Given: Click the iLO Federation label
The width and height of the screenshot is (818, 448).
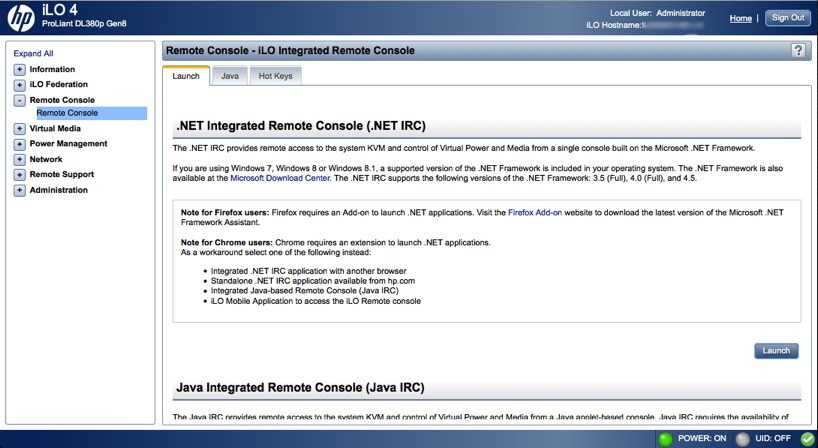Looking at the screenshot, I should pos(58,84).
